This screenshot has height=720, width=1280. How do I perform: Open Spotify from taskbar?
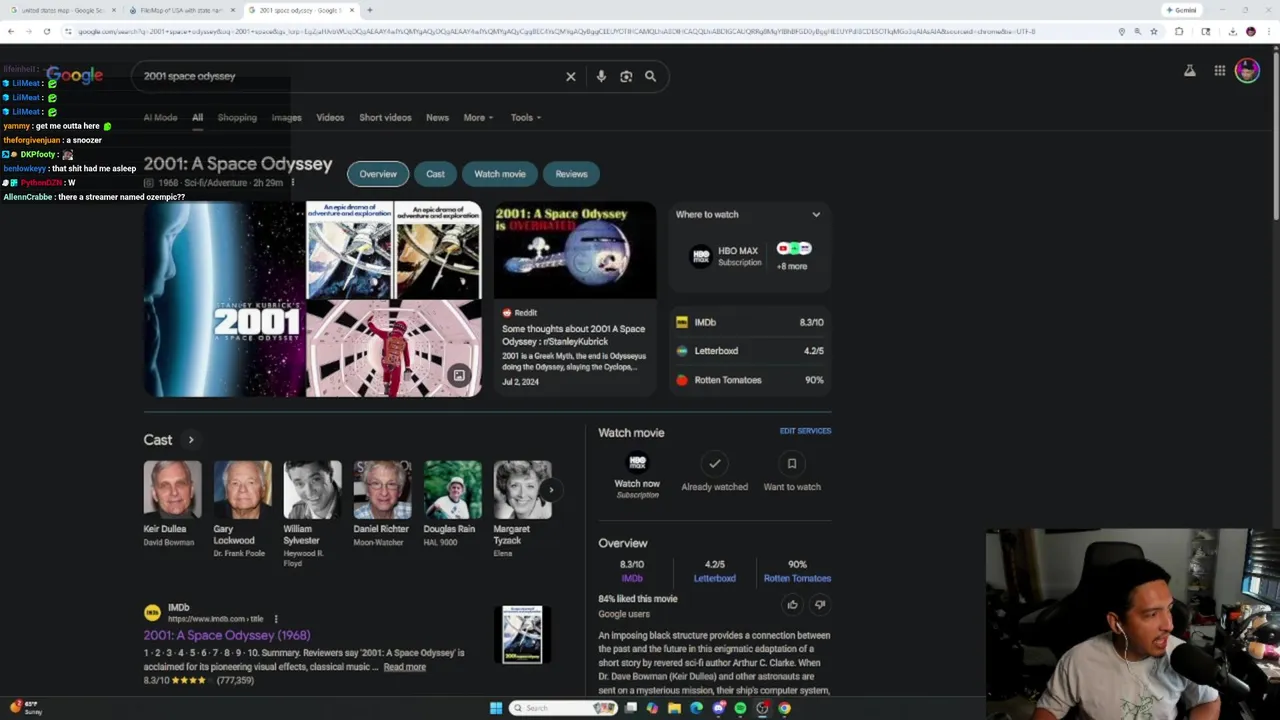click(x=740, y=708)
